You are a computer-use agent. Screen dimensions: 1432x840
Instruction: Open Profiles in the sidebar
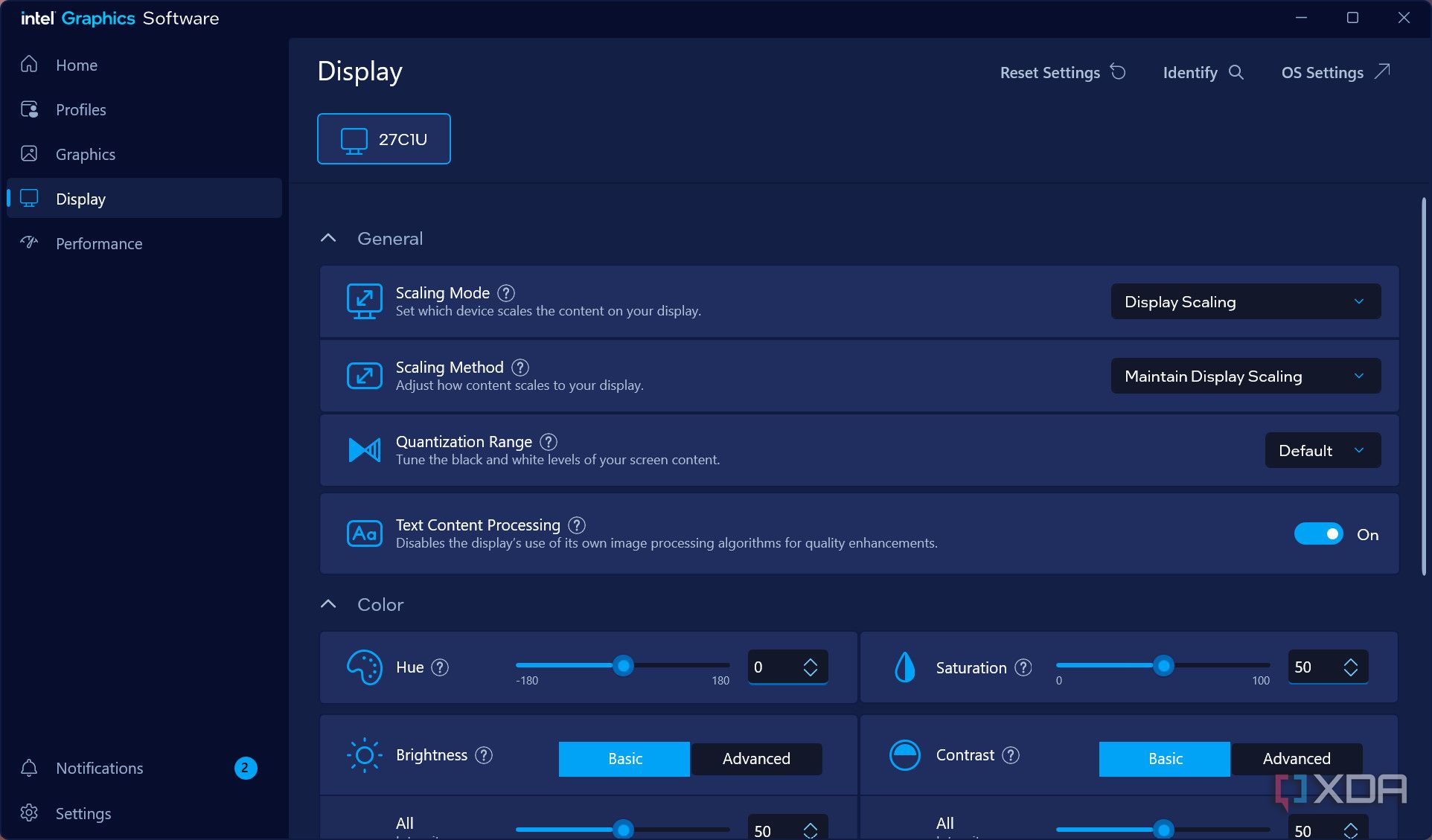[144, 109]
